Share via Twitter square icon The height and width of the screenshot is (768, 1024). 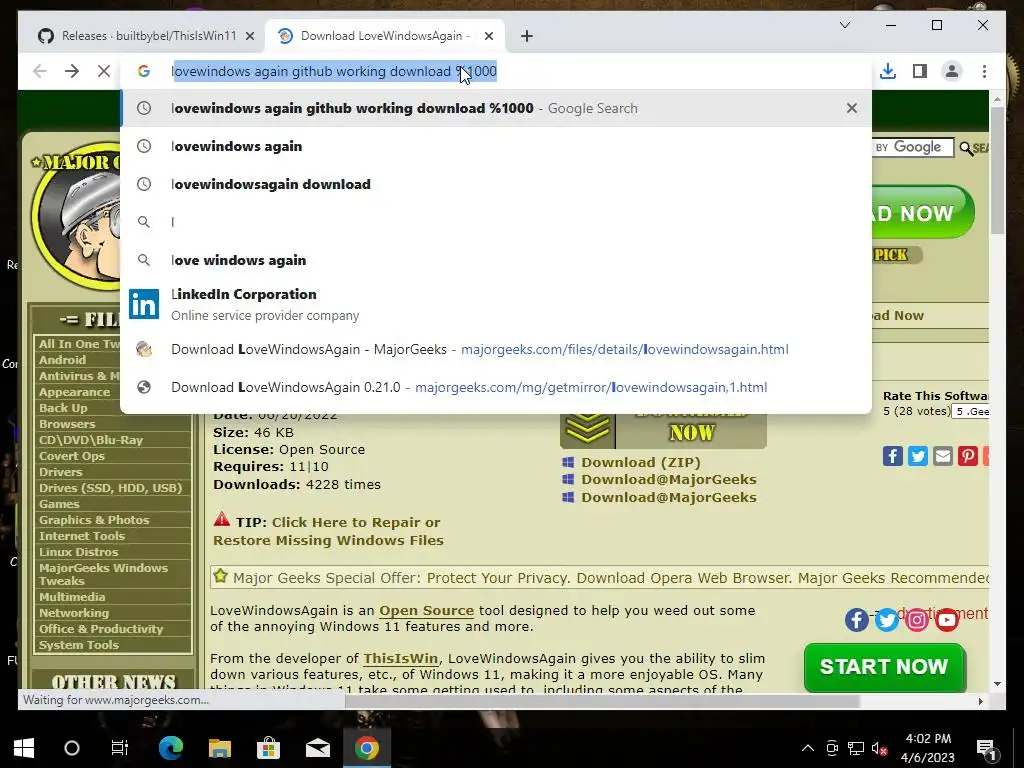[918, 456]
